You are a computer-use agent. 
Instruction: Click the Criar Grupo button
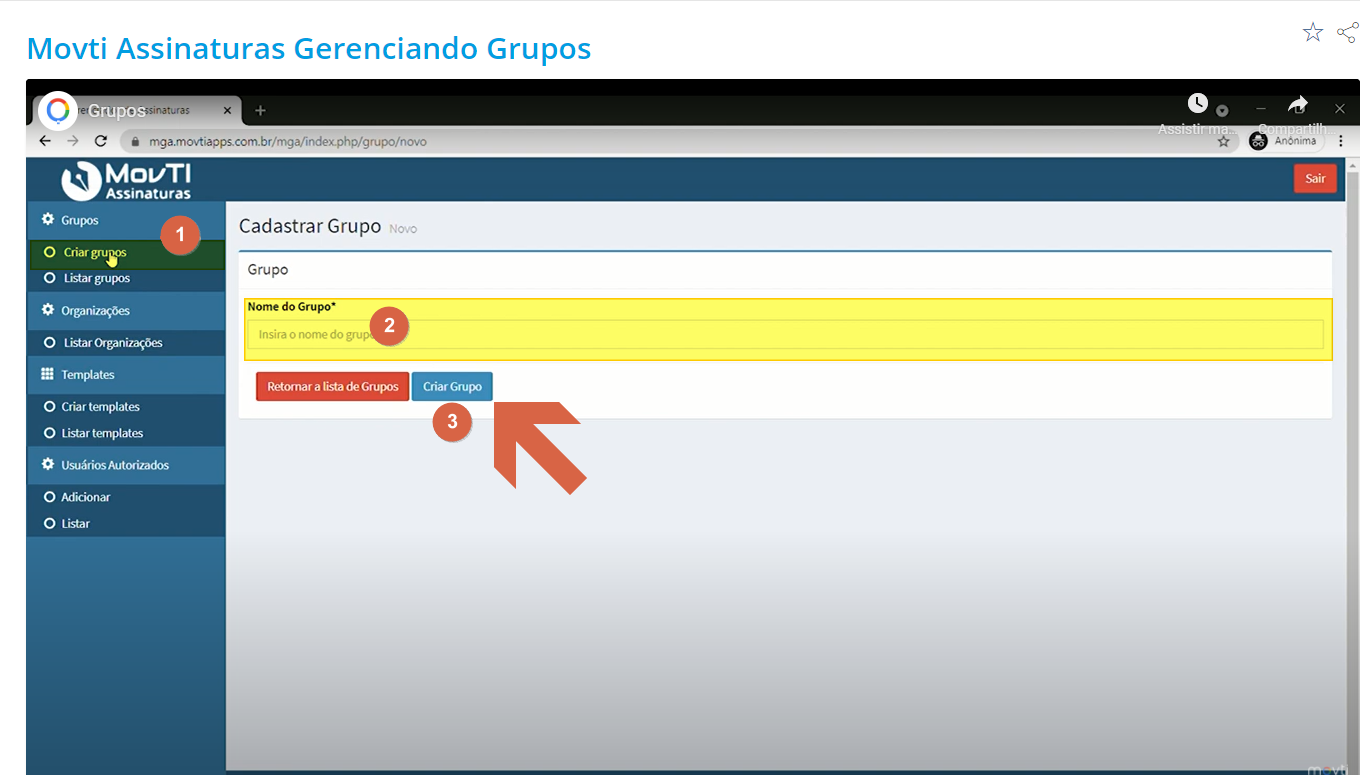452,386
